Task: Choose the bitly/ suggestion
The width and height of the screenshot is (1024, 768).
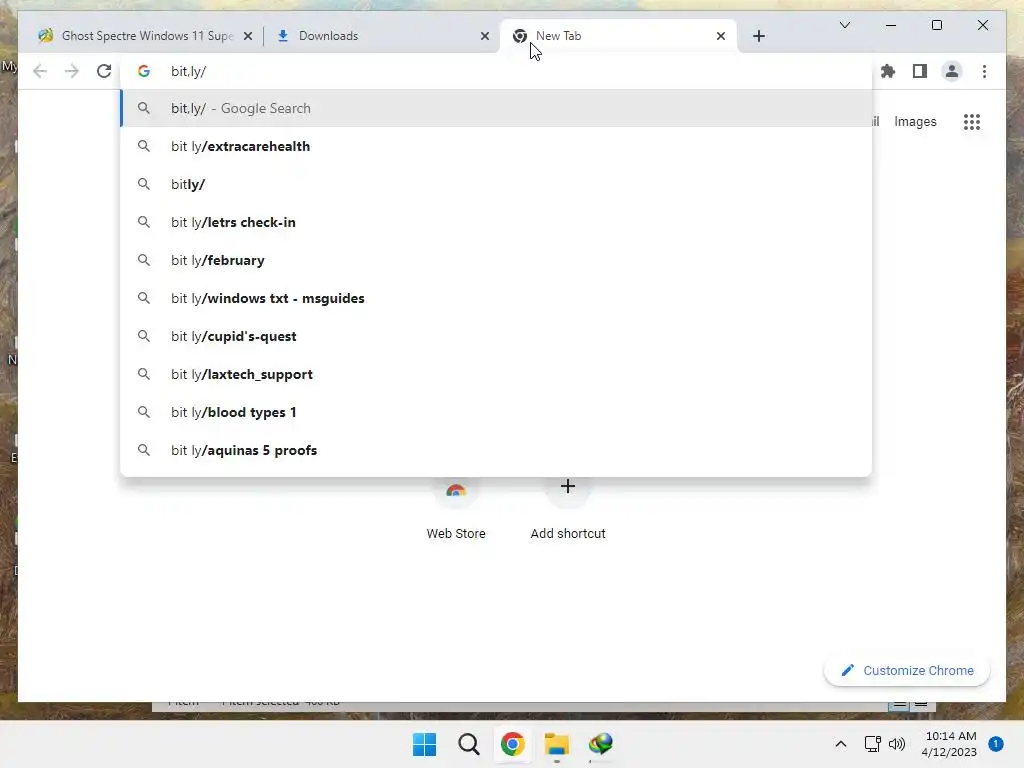Action: pyautogui.click(x=496, y=184)
